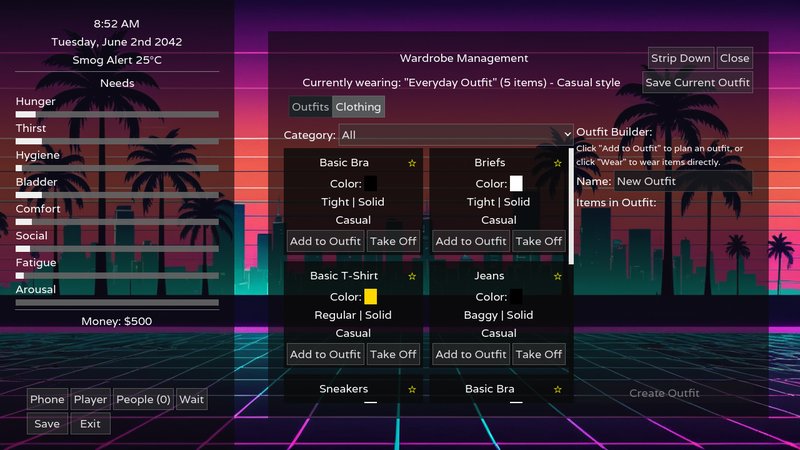Save the current outfit

pos(697,83)
